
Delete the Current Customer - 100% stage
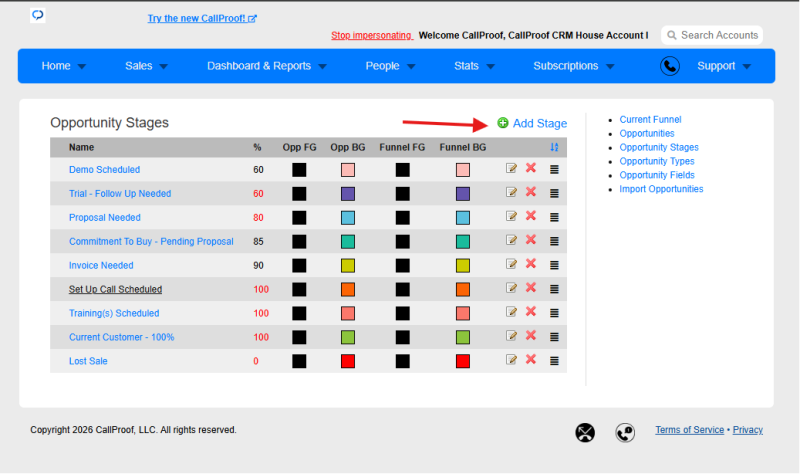coord(531,336)
